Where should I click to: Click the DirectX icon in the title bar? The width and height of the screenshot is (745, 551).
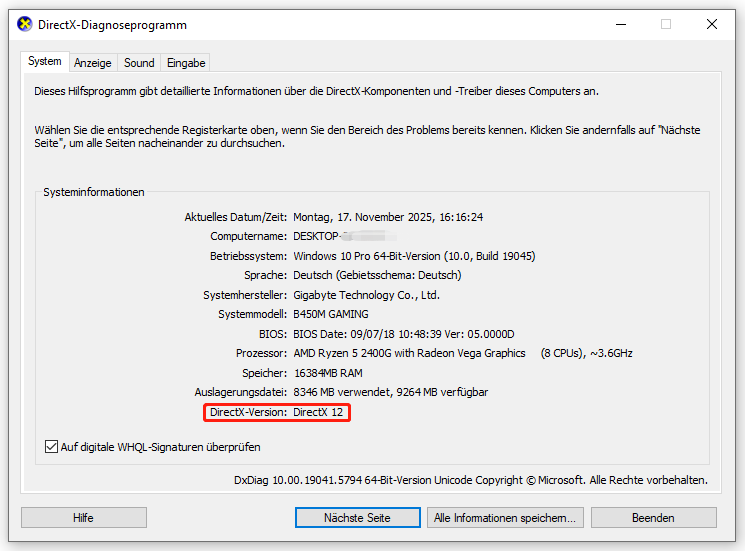coord(25,24)
